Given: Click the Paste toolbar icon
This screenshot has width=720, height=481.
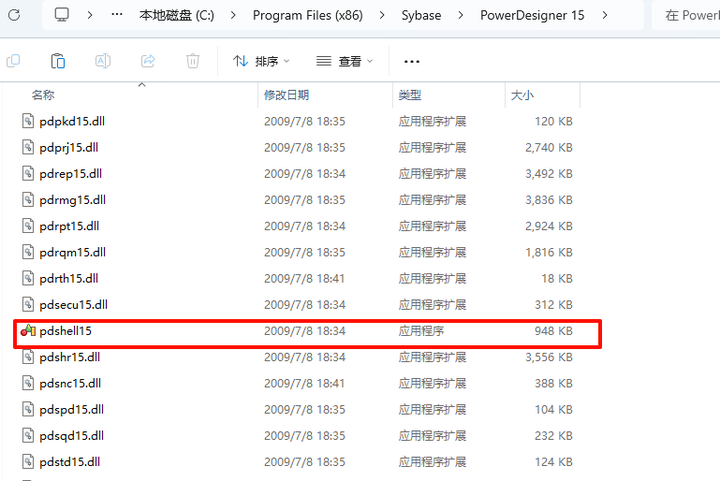Looking at the screenshot, I should [x=58, y=61].
